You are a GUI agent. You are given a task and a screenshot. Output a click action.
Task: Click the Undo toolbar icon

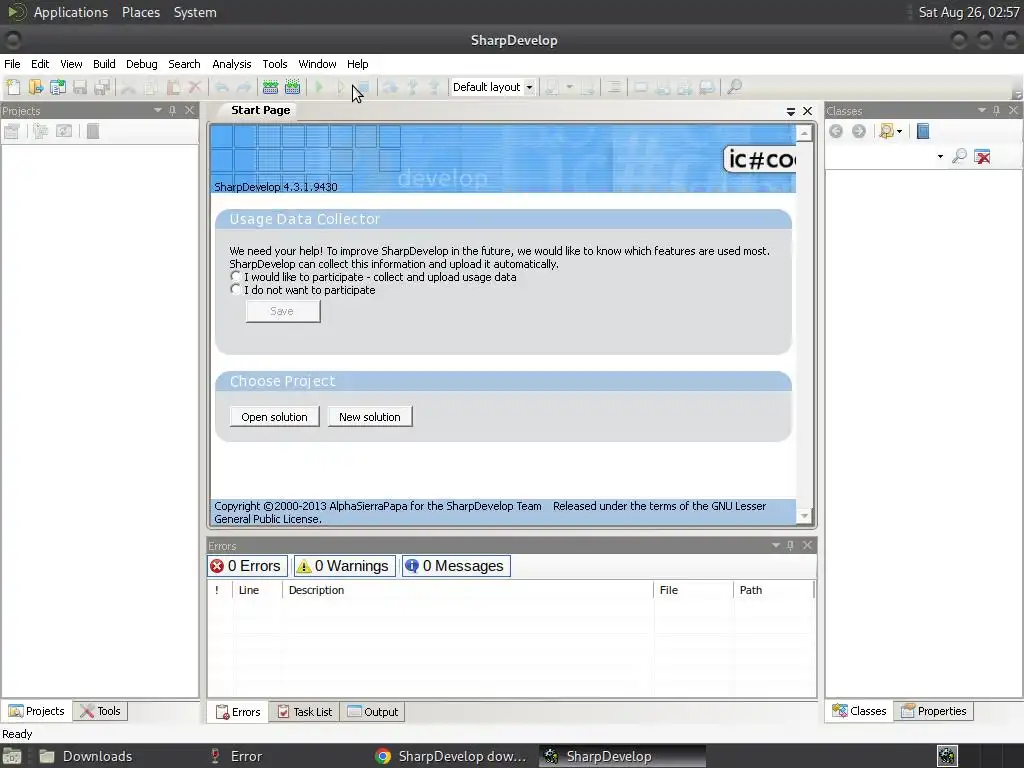(x=221, y=87)
